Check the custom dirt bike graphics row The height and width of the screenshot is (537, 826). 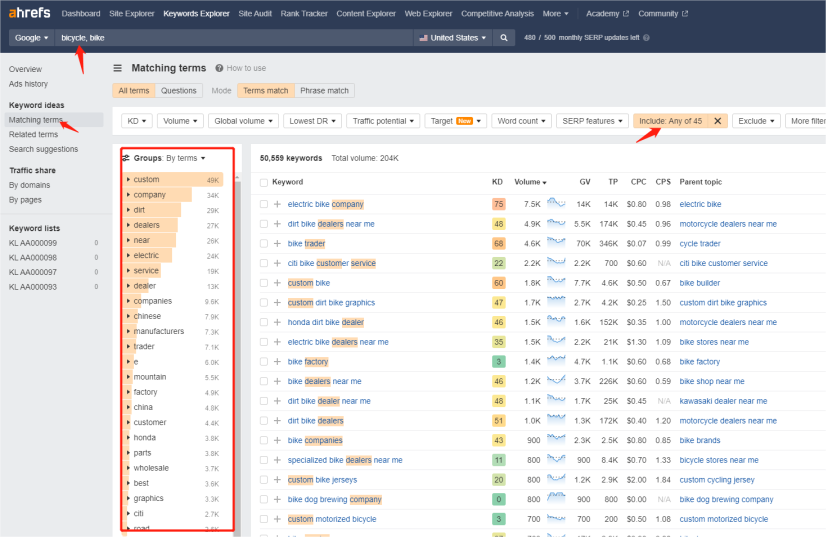click(264, 302)
